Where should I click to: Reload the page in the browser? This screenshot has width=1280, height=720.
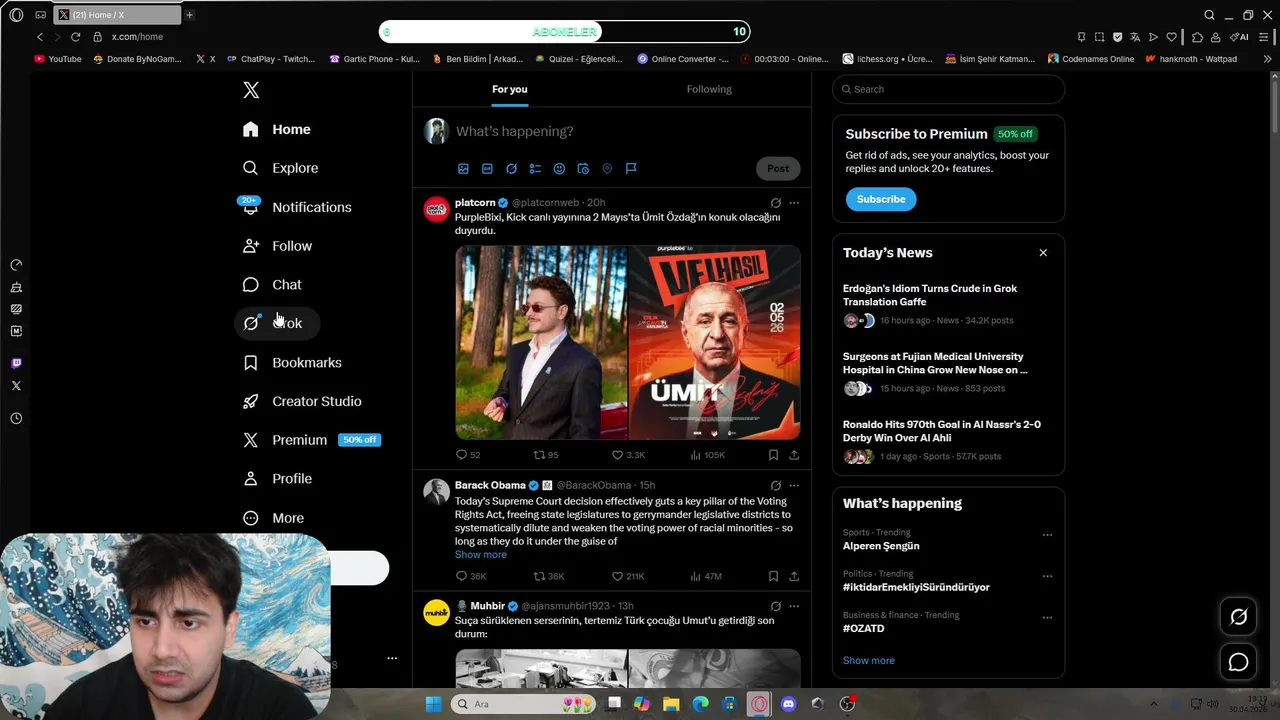click(75, 37)
